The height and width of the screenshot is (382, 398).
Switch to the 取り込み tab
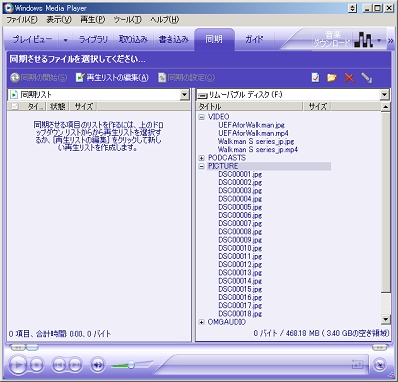click(133, 39)
